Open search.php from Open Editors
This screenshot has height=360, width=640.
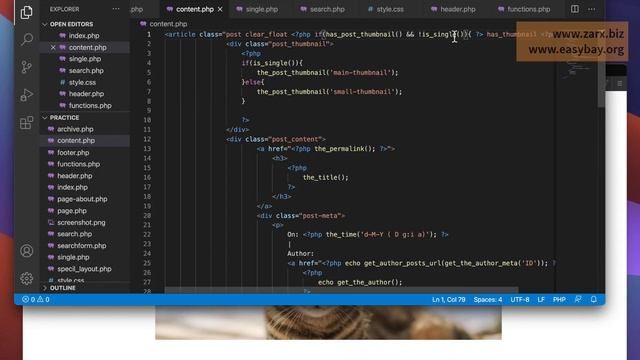click(x=86, y=71)
